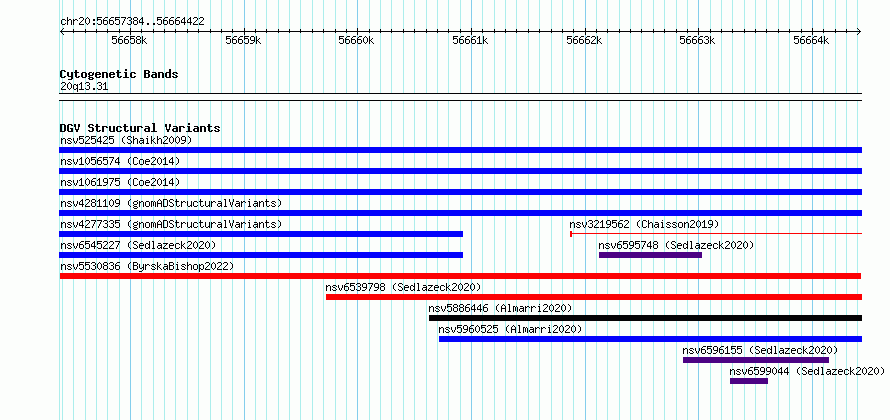This screenshot has height=420, width=890.
Task: Click the chr20:56657384..56664422 coordinate label
Action: (132, 22)
